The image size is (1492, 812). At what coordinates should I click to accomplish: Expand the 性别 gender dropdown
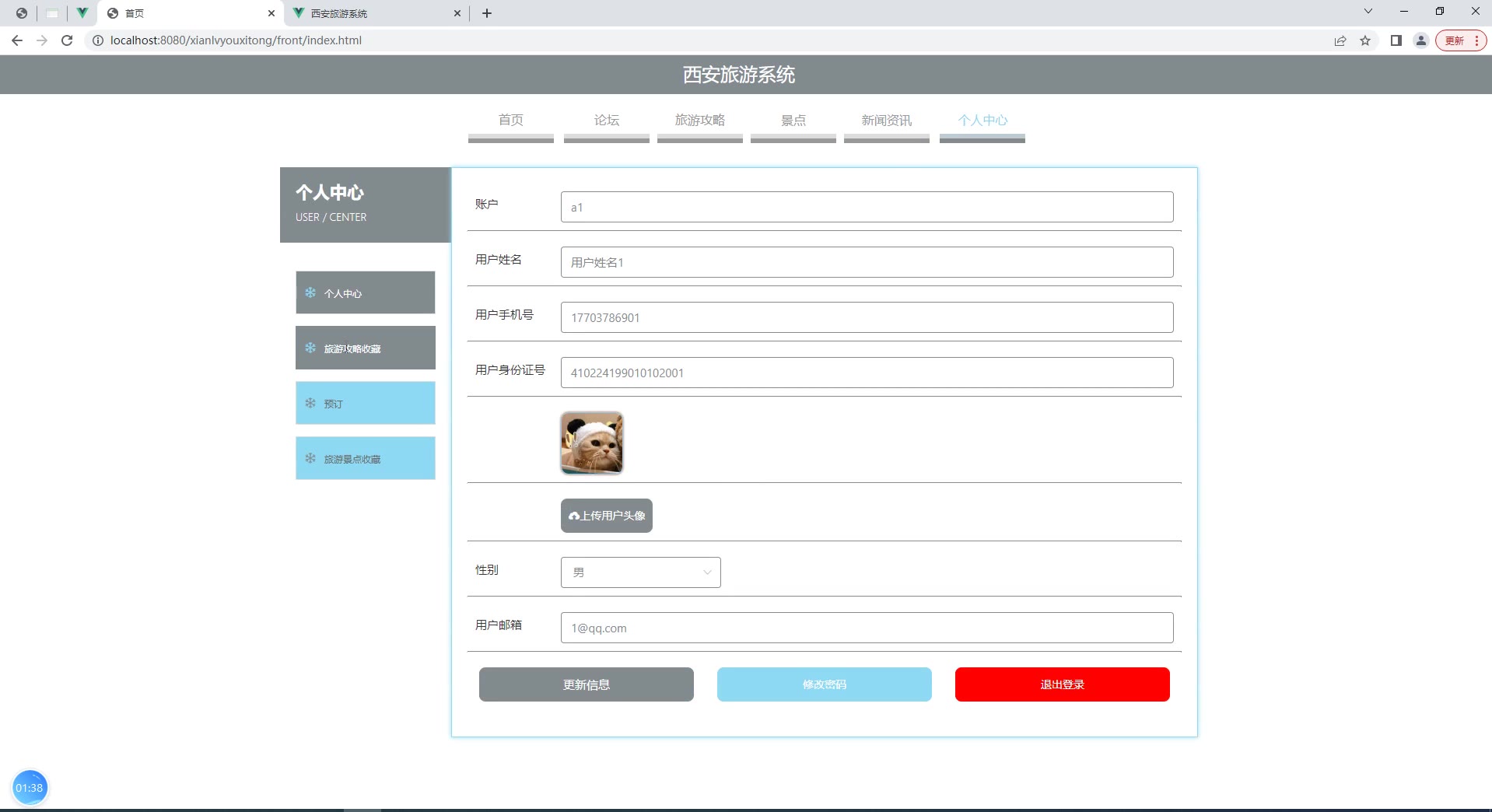(641, 572)
